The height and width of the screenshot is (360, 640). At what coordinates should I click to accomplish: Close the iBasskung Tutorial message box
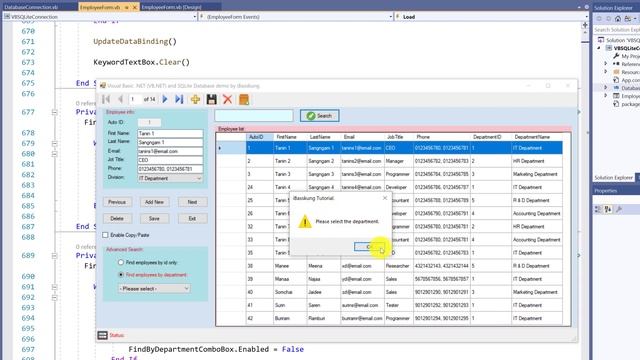click(385, 198)
